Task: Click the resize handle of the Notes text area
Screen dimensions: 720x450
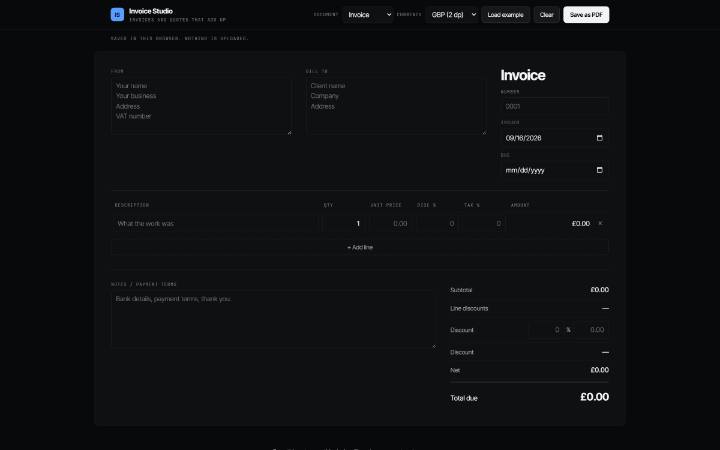Action: (434, 346)
